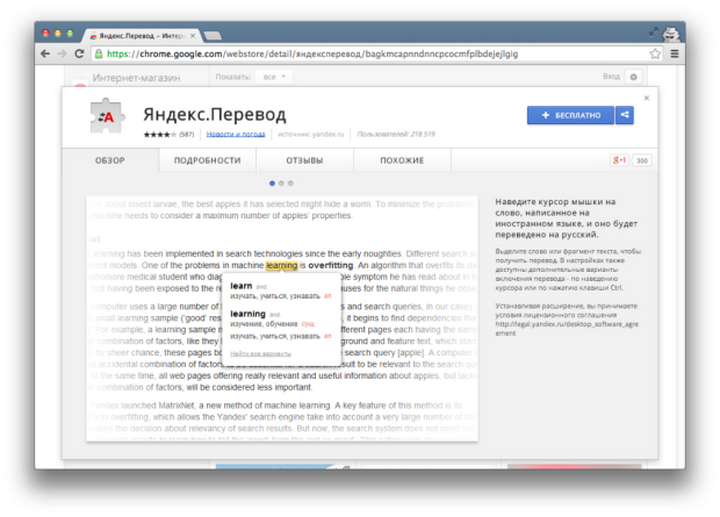This screenshot has width=720, height=517.
Task: Open Интернет-магазин store heading
Action: (136, 78)
